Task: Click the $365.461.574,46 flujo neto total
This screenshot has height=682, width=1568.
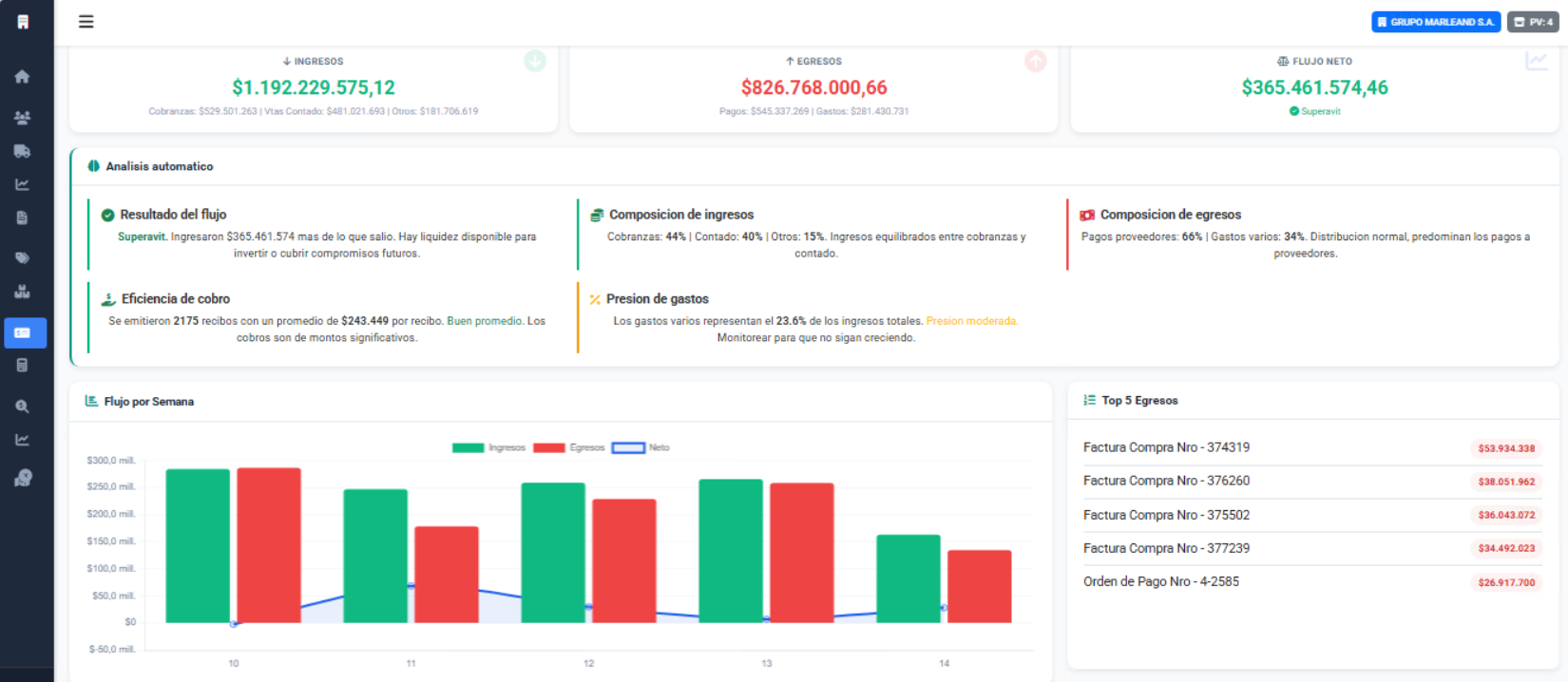Action: pyautogui.click(x=1314, y=87)
